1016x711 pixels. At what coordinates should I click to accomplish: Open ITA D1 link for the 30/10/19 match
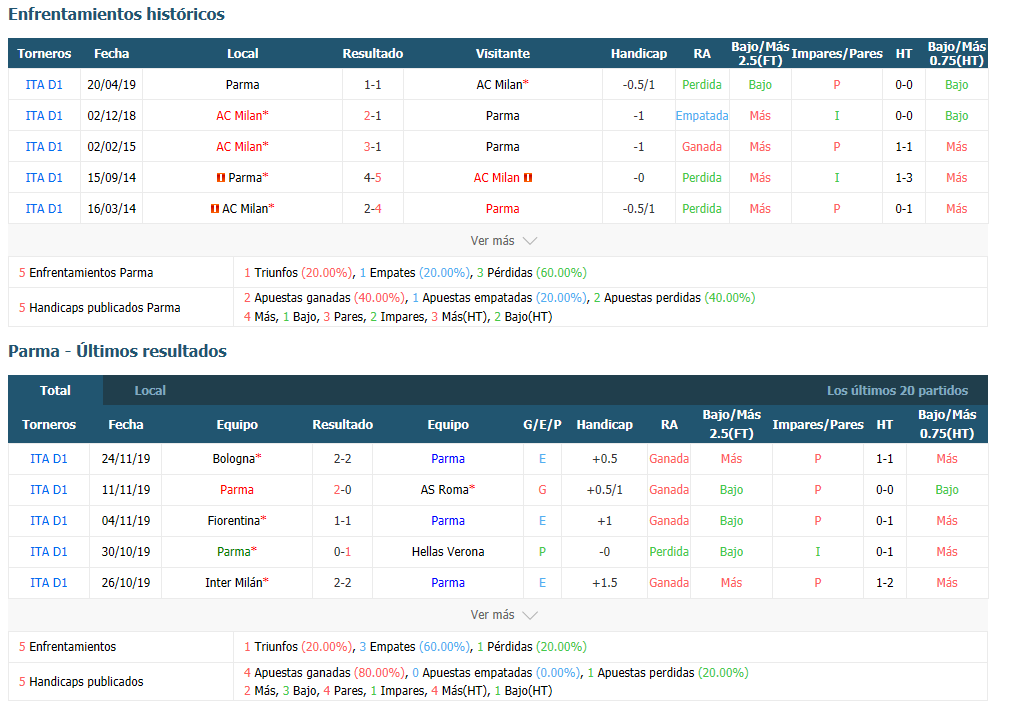tap(49, 552)
